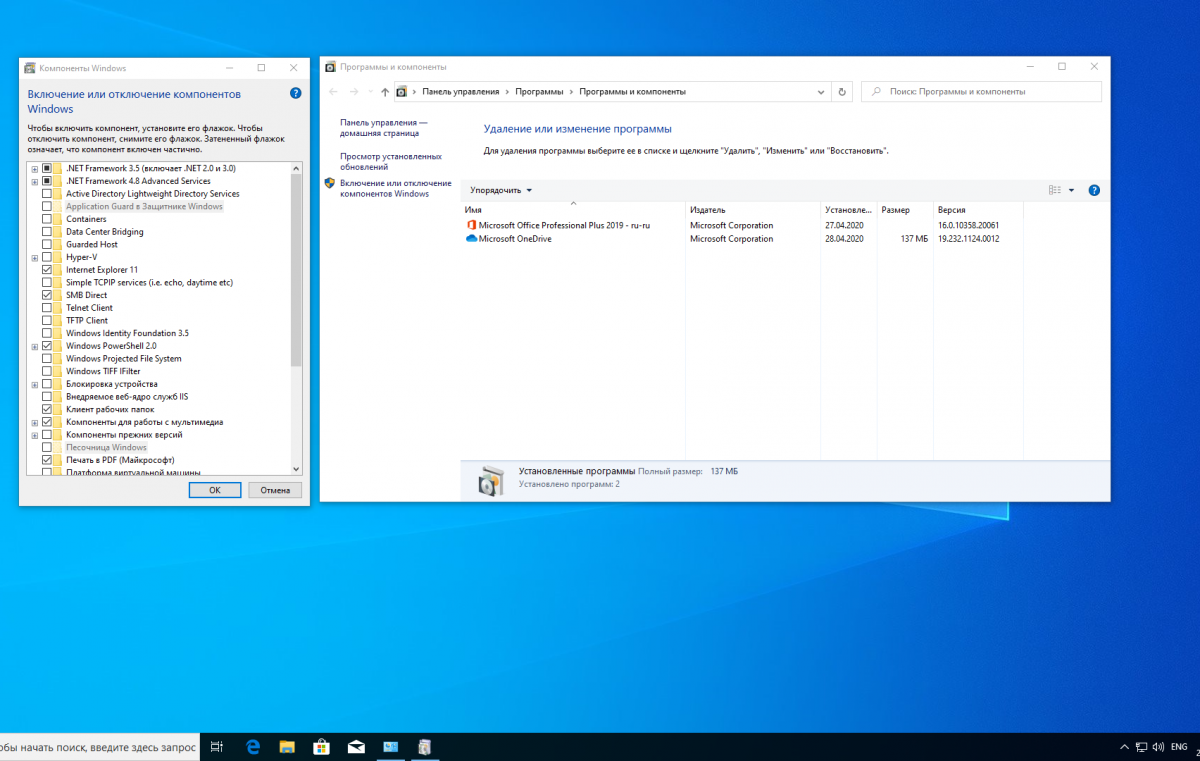Click components list scroll-up arrow
Image resolution: width=1200 pixels, height=761 pixels.
tap(296, 168)
